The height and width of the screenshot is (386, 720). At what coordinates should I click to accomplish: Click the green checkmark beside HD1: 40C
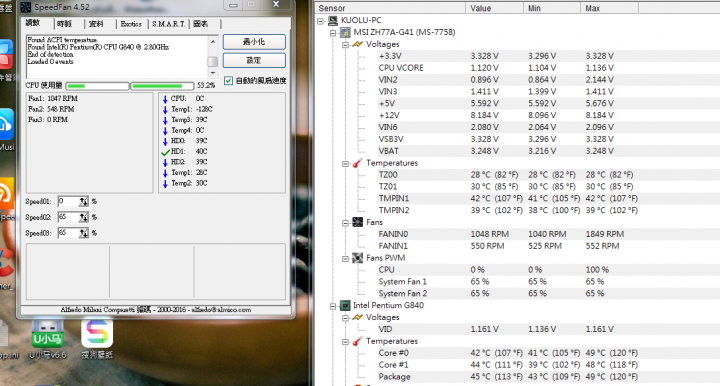click(x=166, y=152)
